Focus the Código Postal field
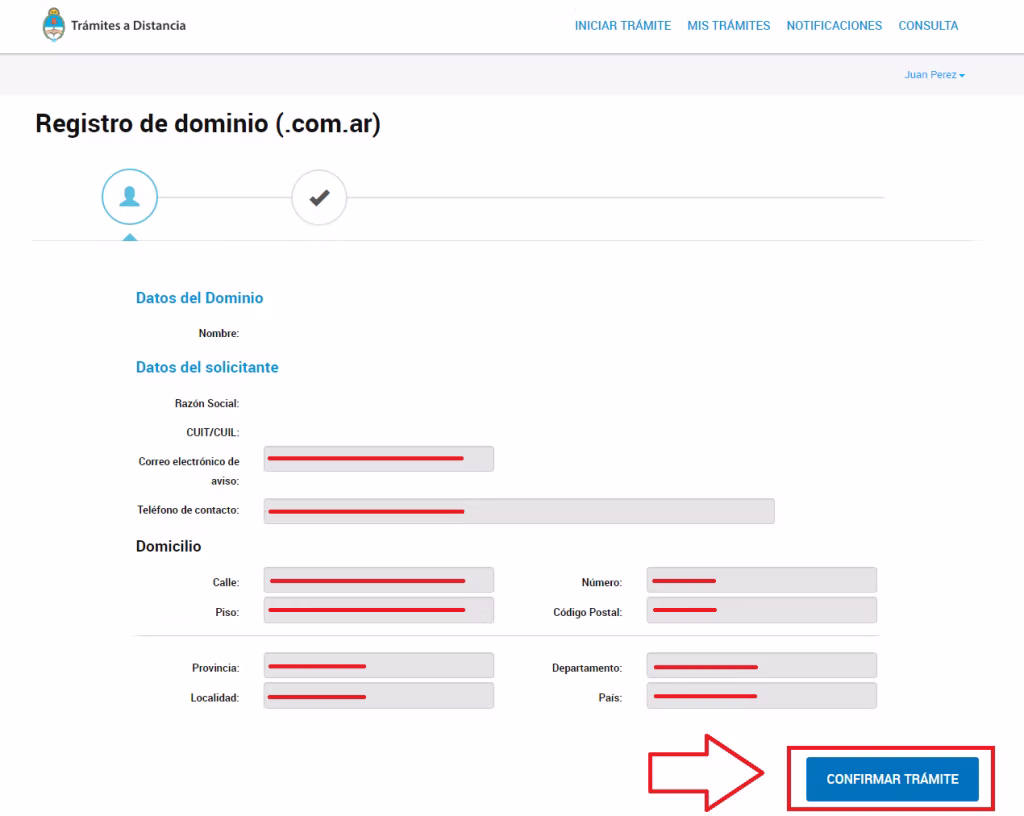This screenshot has height=816, width=1024. pos(761,610)
